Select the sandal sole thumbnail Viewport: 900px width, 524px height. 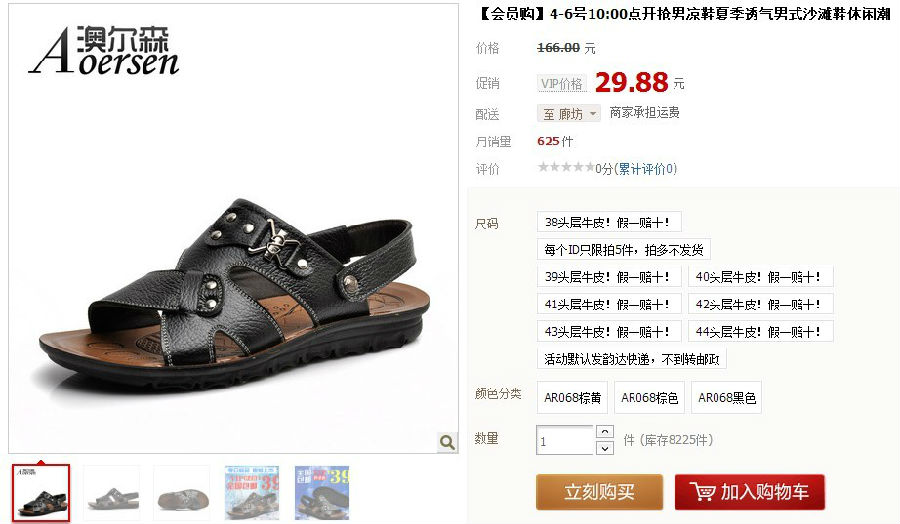[x=182, y=493]
